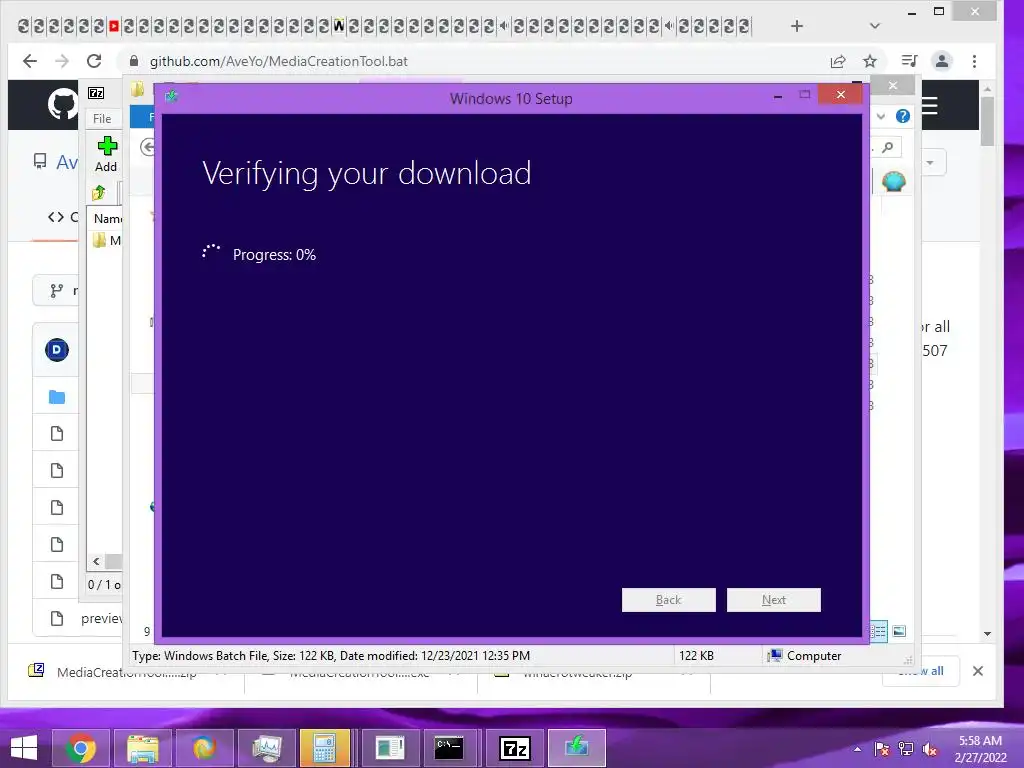This screenshot has height=768, width=1024.
Task: Close the Chrome downloads bar
Action: coord(978,671)
